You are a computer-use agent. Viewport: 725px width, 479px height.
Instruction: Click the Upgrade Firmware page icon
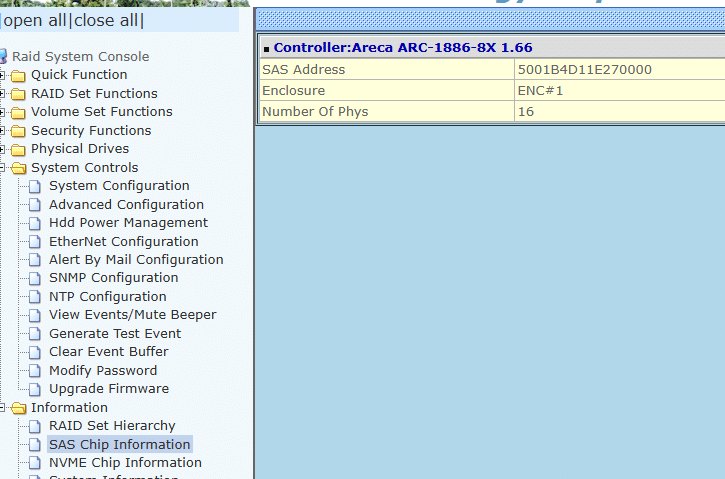point(36,389)
